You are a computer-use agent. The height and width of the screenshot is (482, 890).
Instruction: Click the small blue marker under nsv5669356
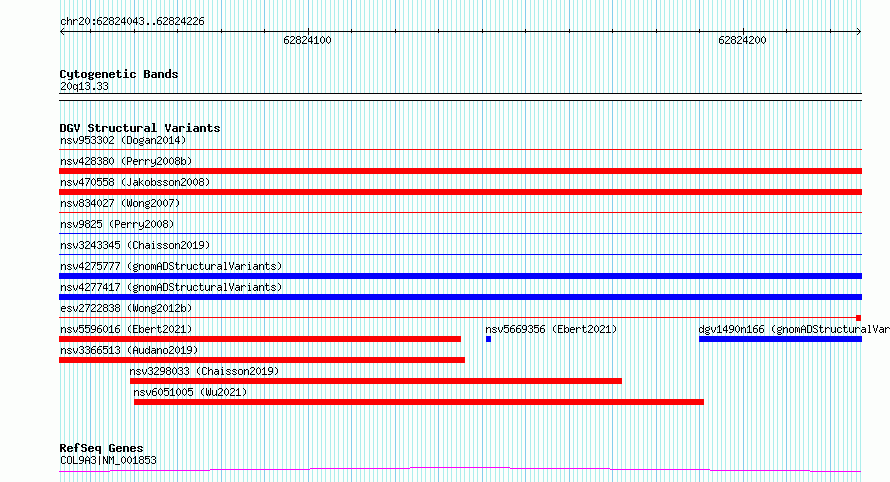click(488, 339)
